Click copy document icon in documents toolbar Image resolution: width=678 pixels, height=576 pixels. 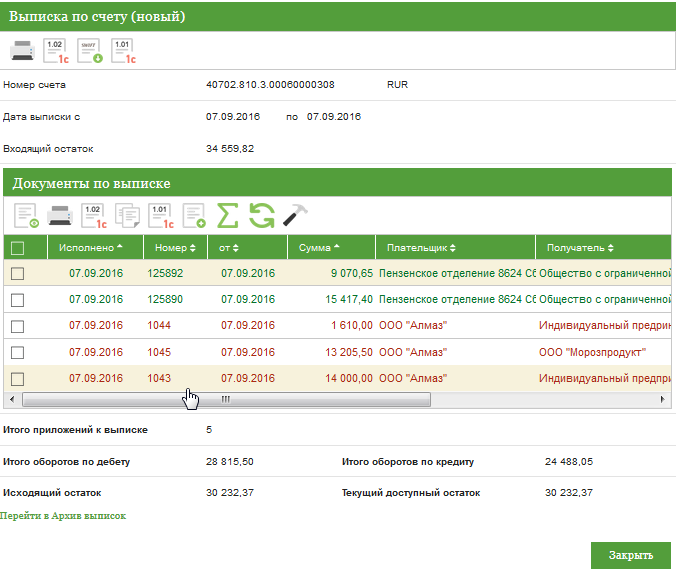tap(127, 215)
